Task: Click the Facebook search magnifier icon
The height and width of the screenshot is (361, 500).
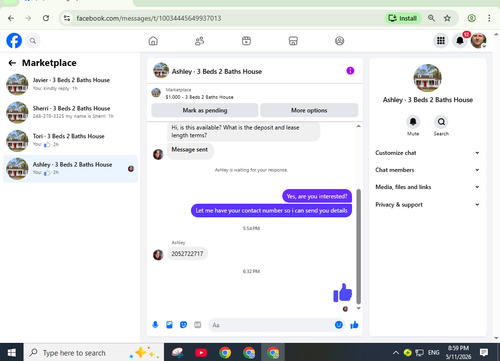Action: click(x=33, y=41)
